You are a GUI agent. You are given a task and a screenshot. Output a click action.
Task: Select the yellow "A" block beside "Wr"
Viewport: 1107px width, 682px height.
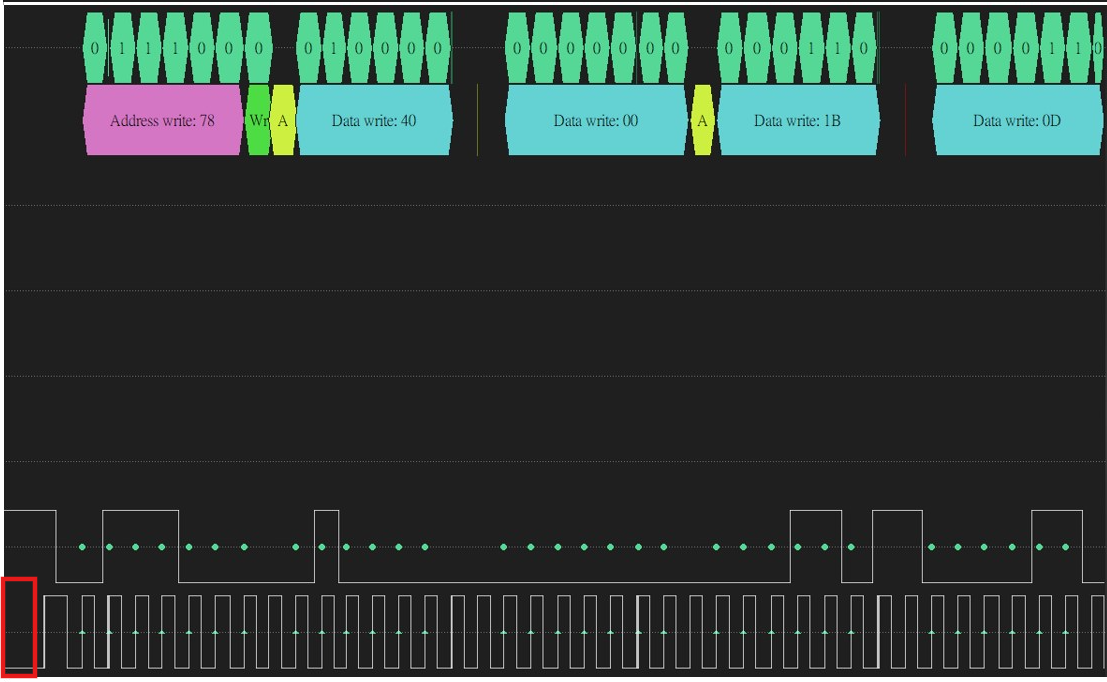[x=282, y=120]
